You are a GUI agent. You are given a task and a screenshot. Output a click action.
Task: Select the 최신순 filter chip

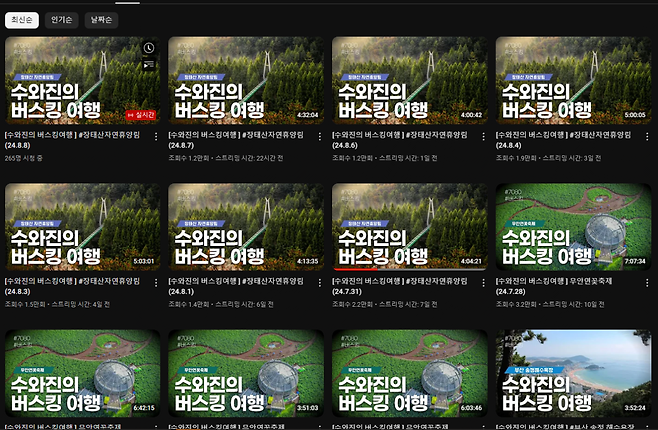point(22,20)
